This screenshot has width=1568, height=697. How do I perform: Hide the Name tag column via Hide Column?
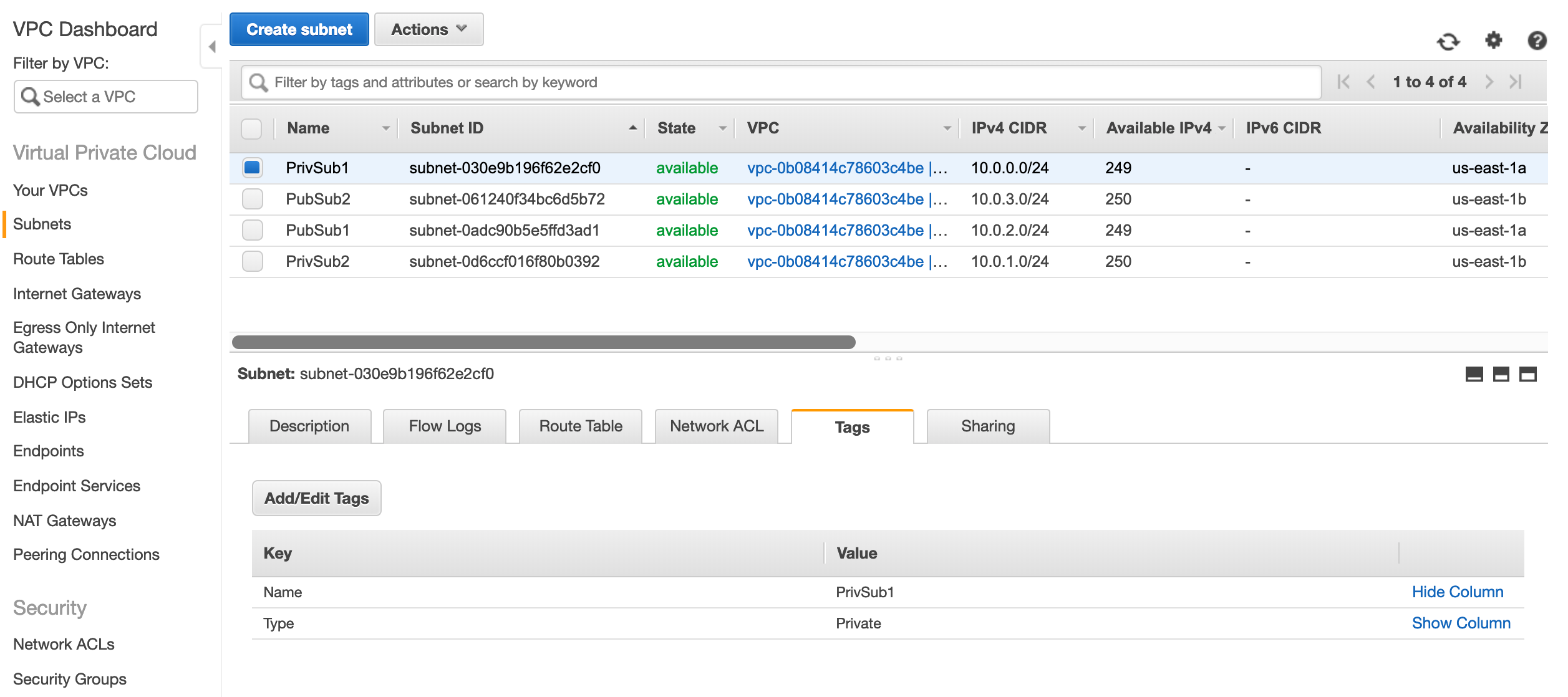coord(1458,592)
